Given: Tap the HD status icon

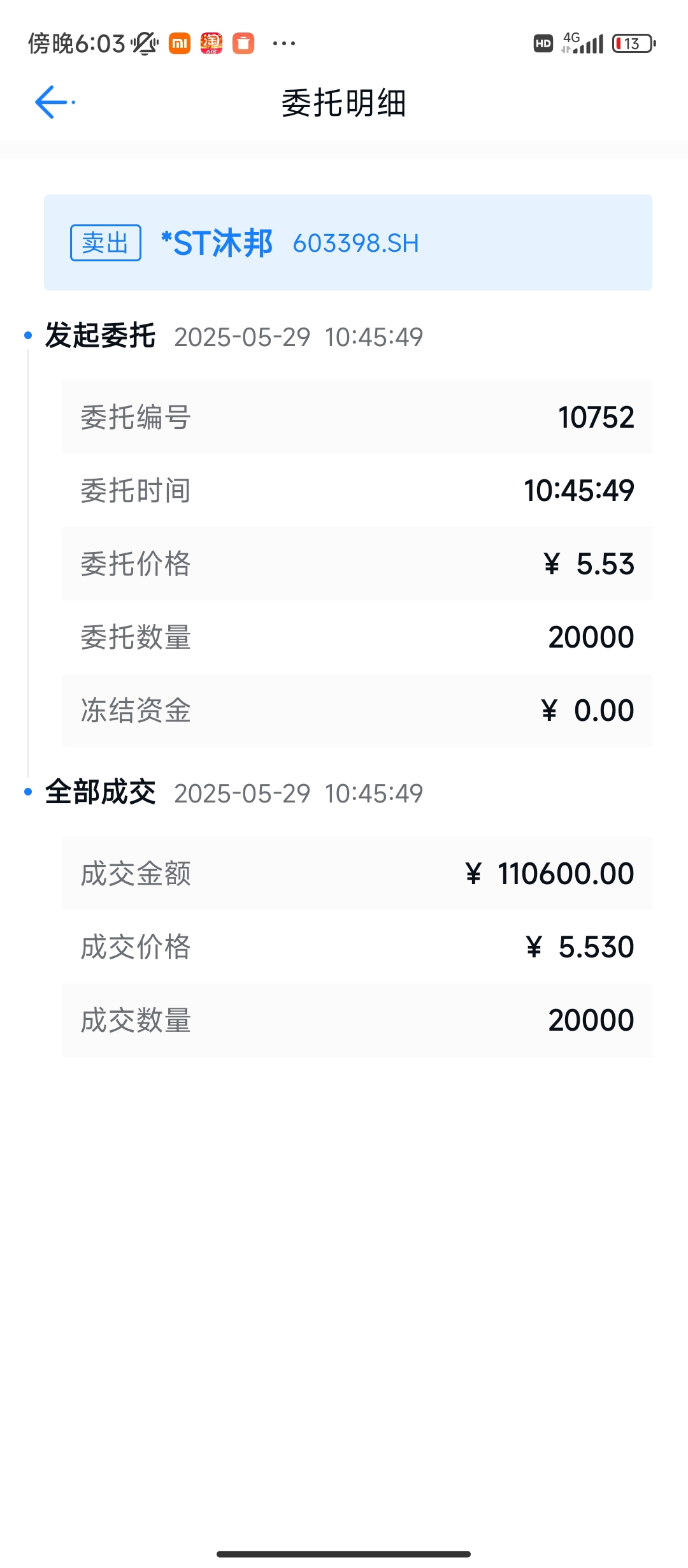Looking at the screenshot, I should point(543,43).
